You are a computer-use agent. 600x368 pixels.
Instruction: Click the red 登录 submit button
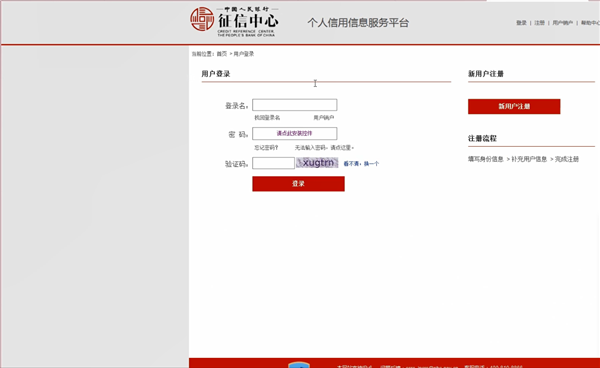tap(298, 184)
